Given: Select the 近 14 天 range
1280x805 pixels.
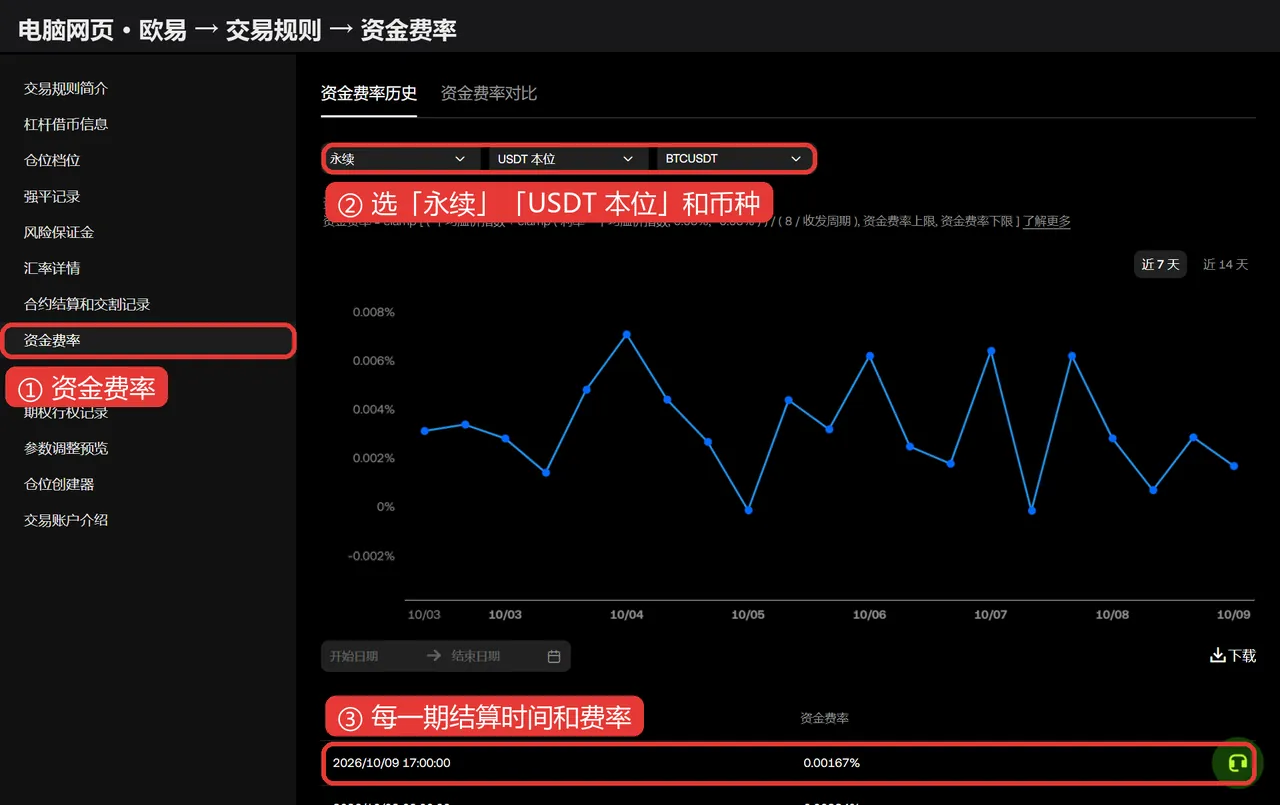Looking at the screenshot, I should (1225, 265).
